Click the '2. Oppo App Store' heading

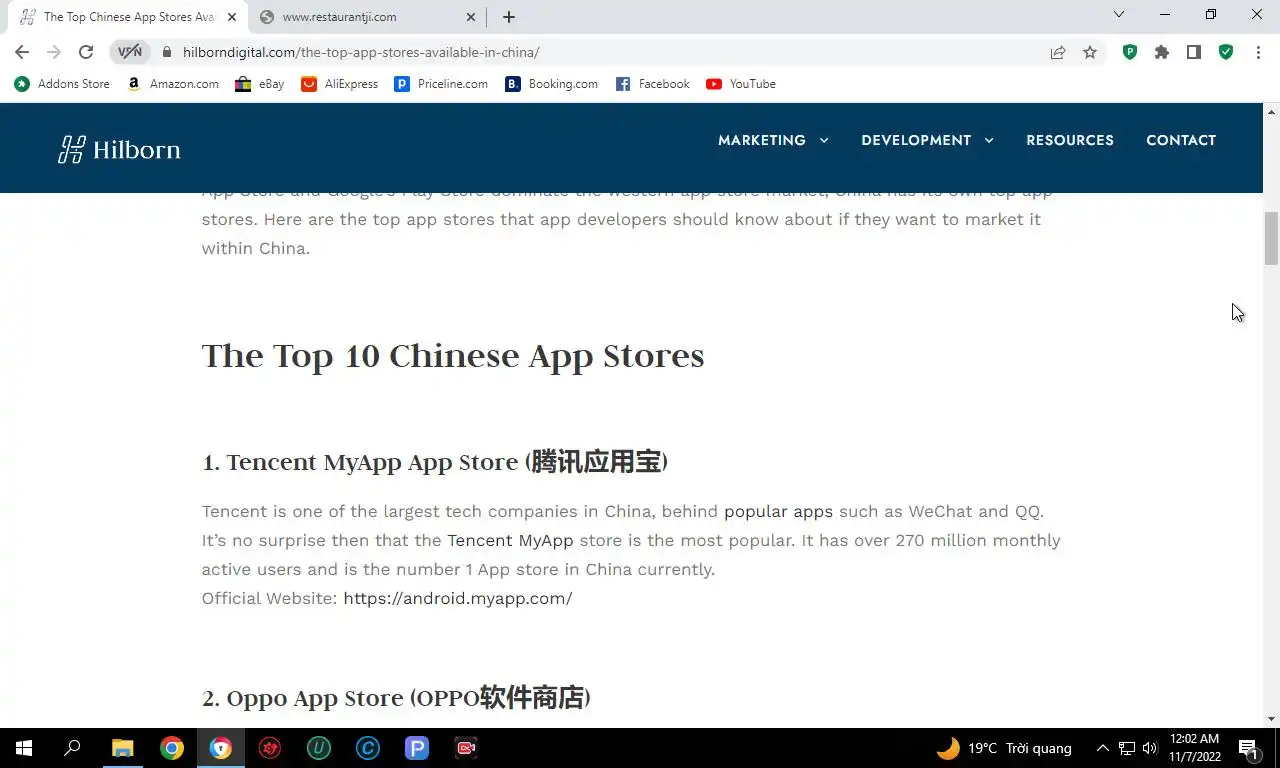pyautogui.click(x=396, y=698)
